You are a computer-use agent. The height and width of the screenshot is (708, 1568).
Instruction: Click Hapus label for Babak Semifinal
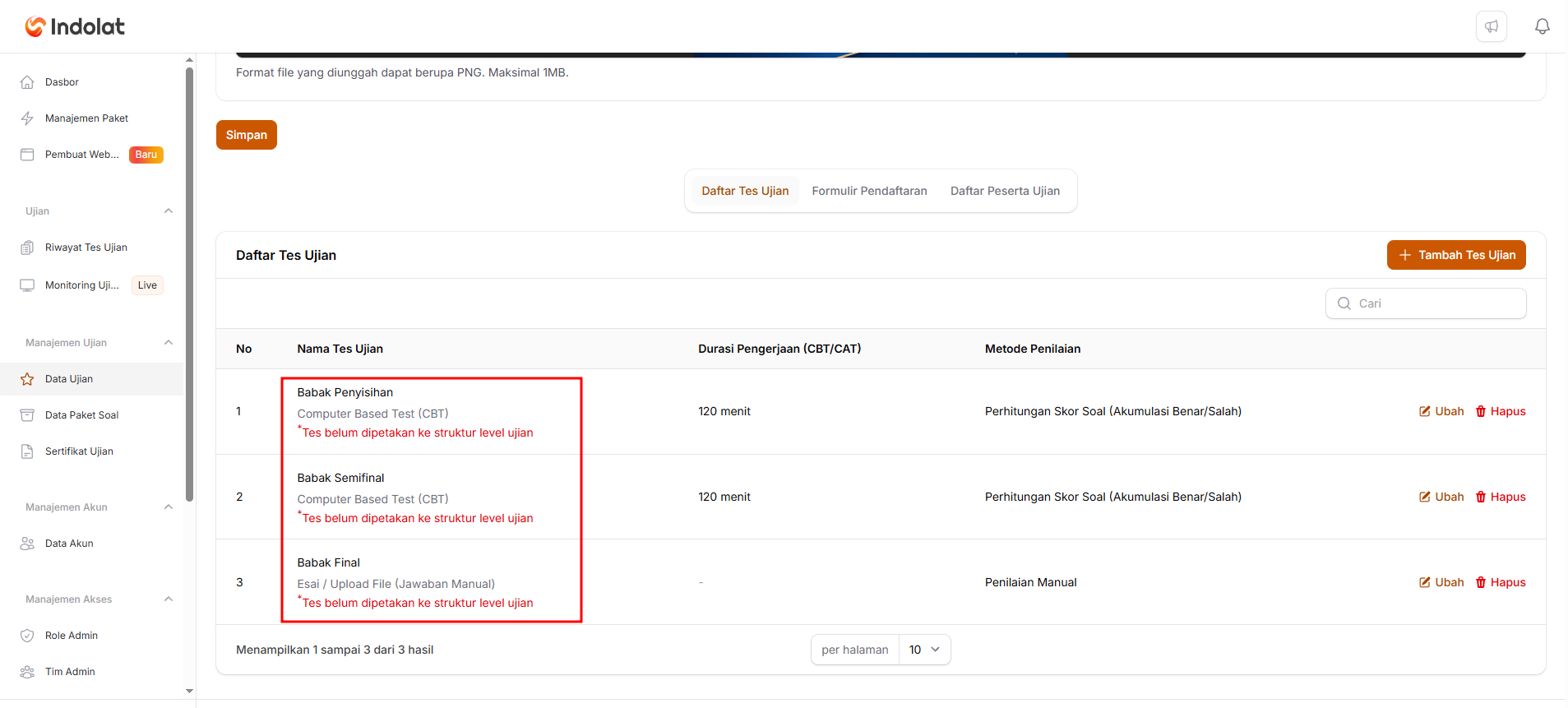1508,497
